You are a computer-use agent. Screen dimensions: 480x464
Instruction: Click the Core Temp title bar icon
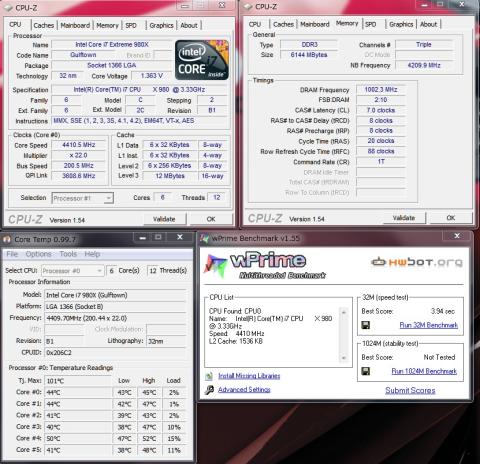point(7,239)
